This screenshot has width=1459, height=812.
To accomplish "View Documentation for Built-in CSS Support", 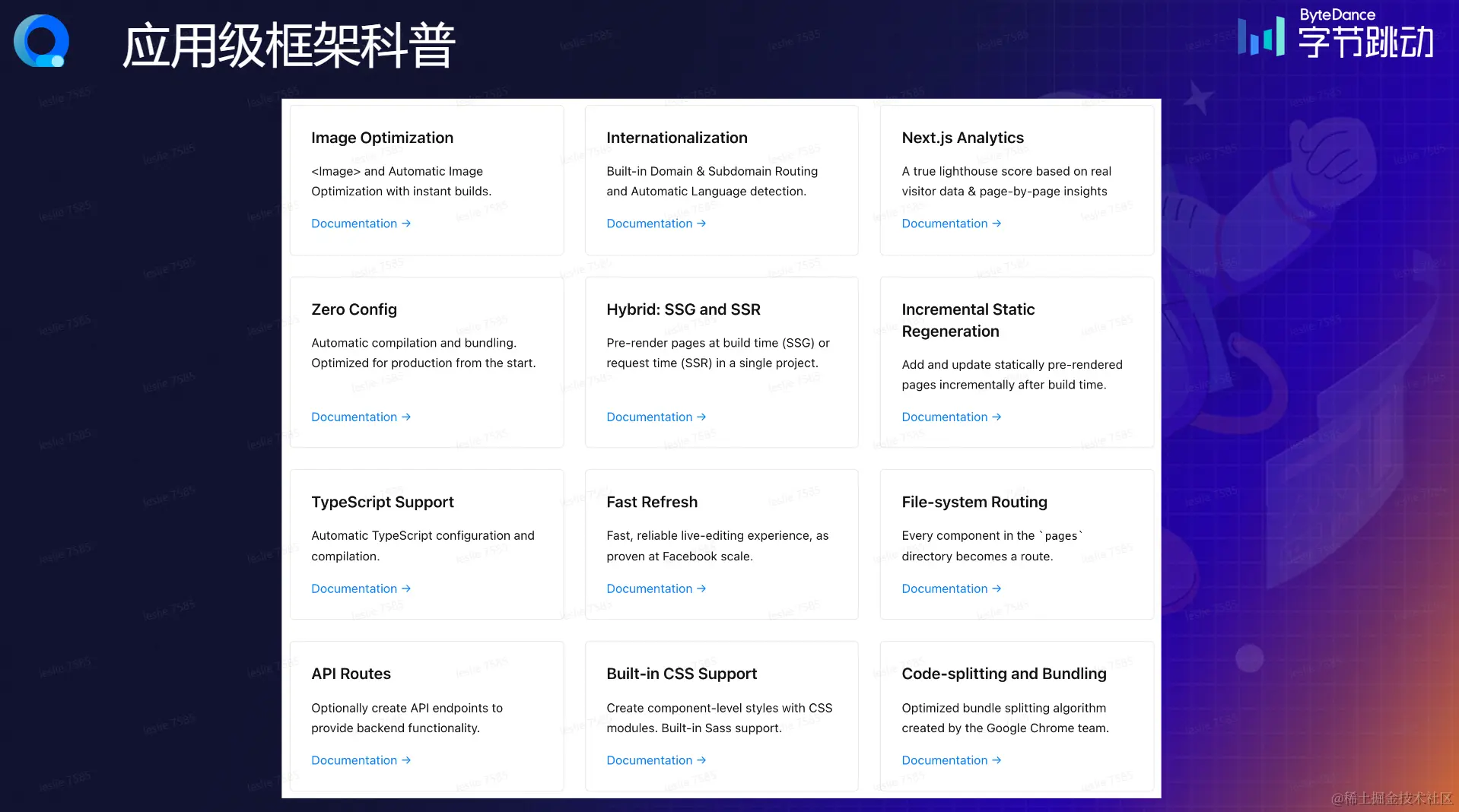I will tap(656, 760).
